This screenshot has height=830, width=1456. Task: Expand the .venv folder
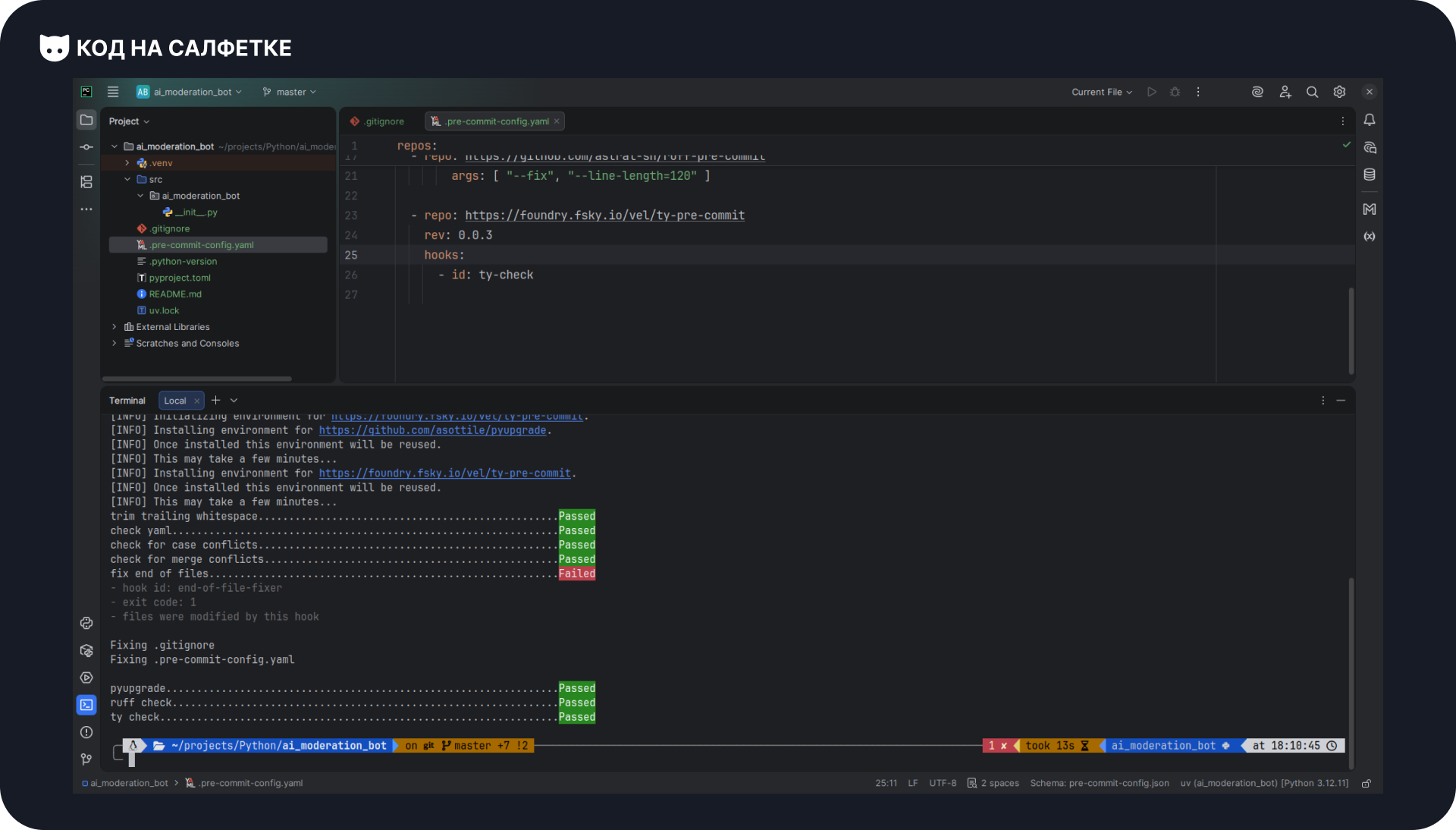pyautogui.click(x=127, y=163)
